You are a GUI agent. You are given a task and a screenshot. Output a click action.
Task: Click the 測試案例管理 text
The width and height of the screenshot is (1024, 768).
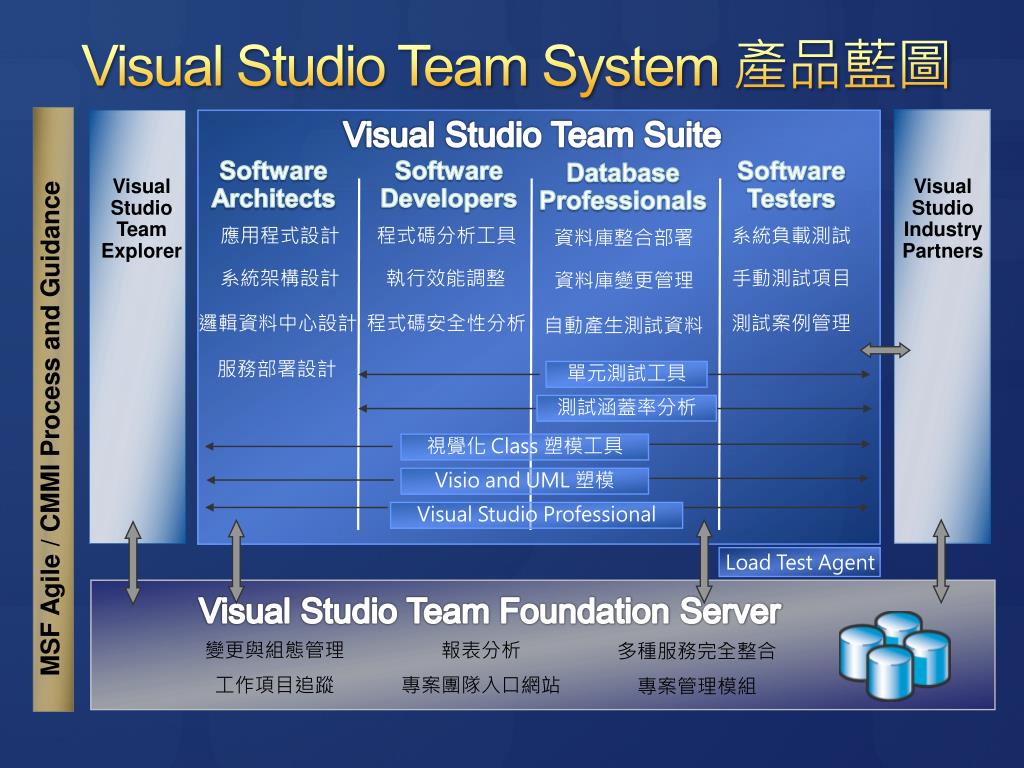[791, 323]
